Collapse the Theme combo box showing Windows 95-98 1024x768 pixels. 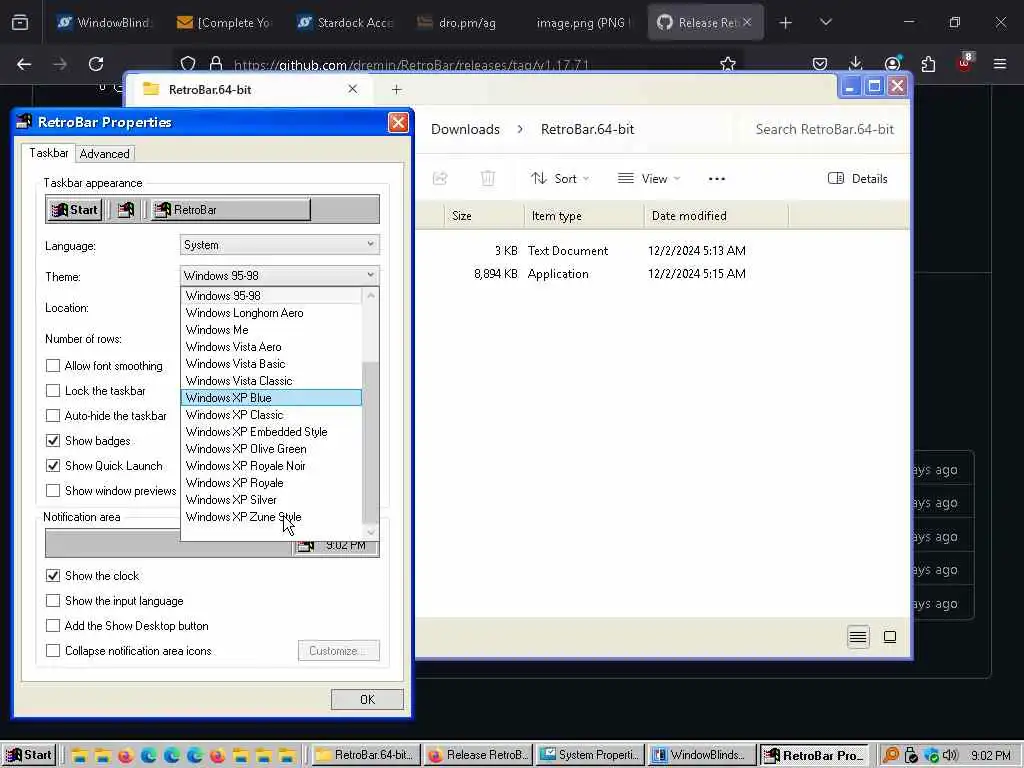point(280,275)
